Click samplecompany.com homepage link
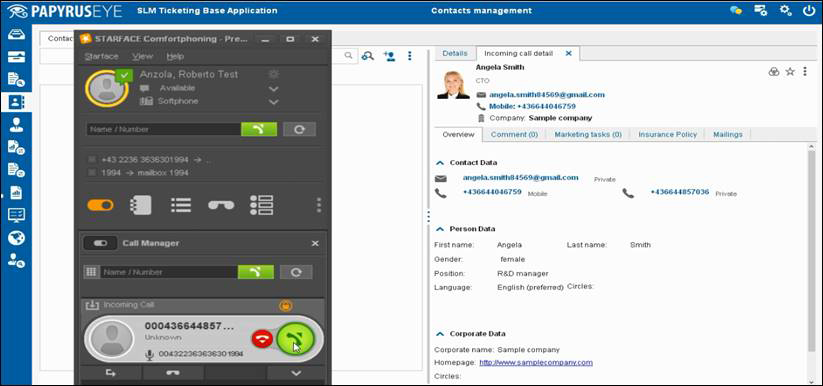 [x=536, y=362]
